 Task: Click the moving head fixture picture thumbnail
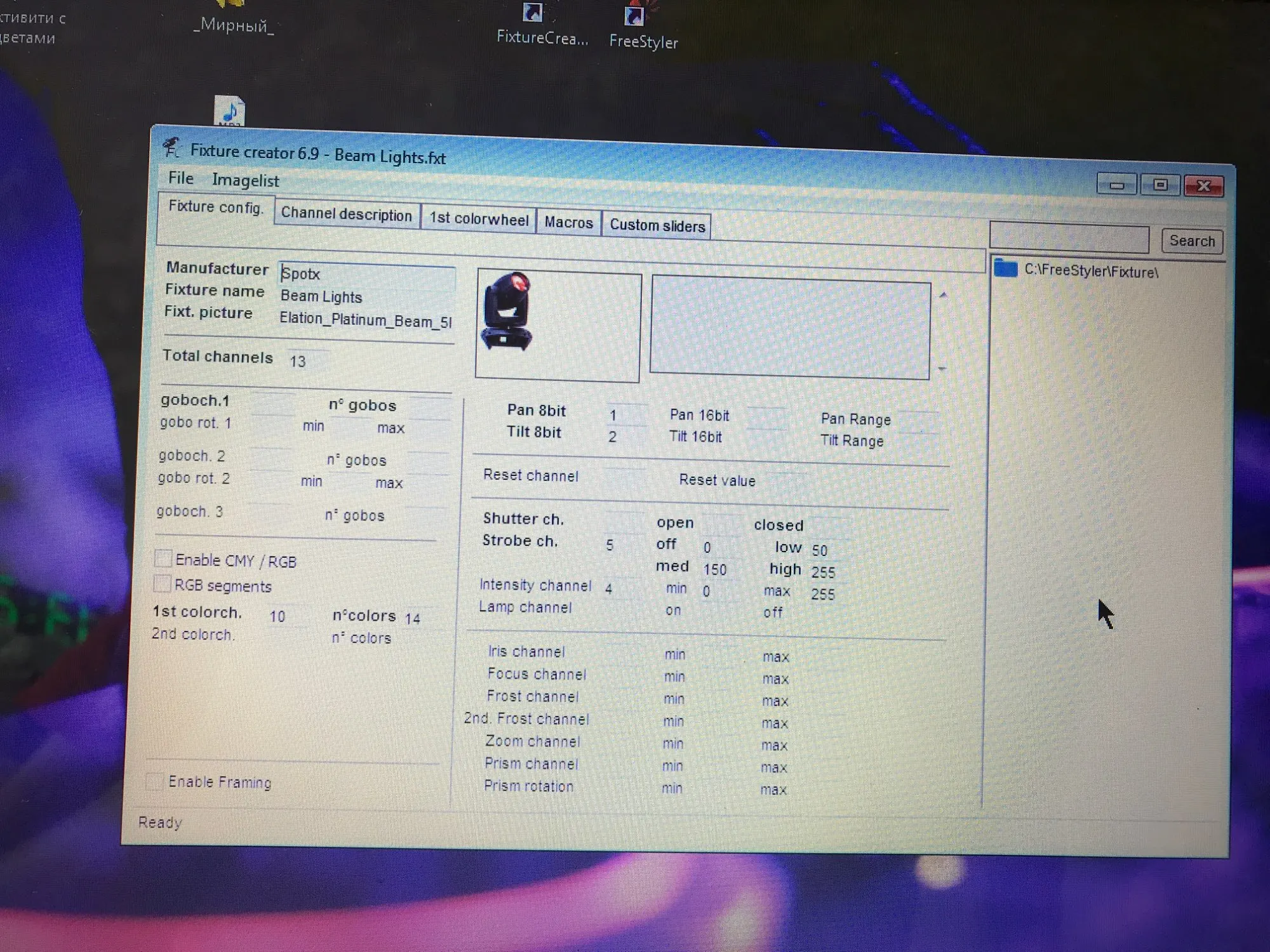click(x=507, y=312)
